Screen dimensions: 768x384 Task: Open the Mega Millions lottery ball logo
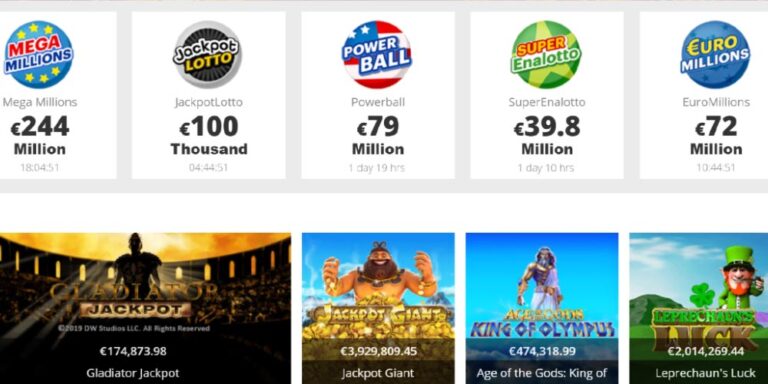tap(39, 54)
